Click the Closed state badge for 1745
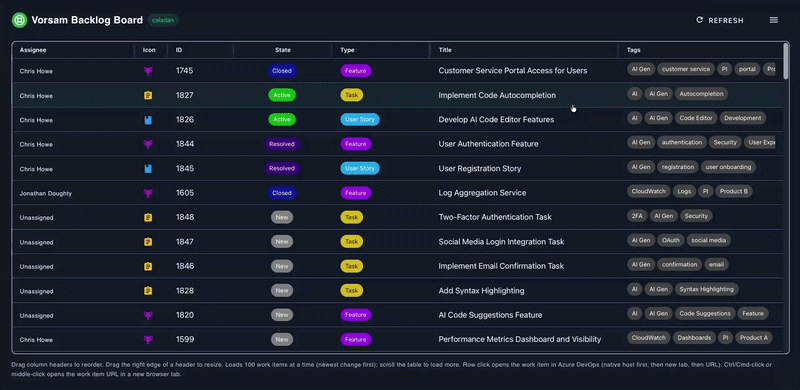Viewport: 800px width, 390px height. click(x=282, y=71)
